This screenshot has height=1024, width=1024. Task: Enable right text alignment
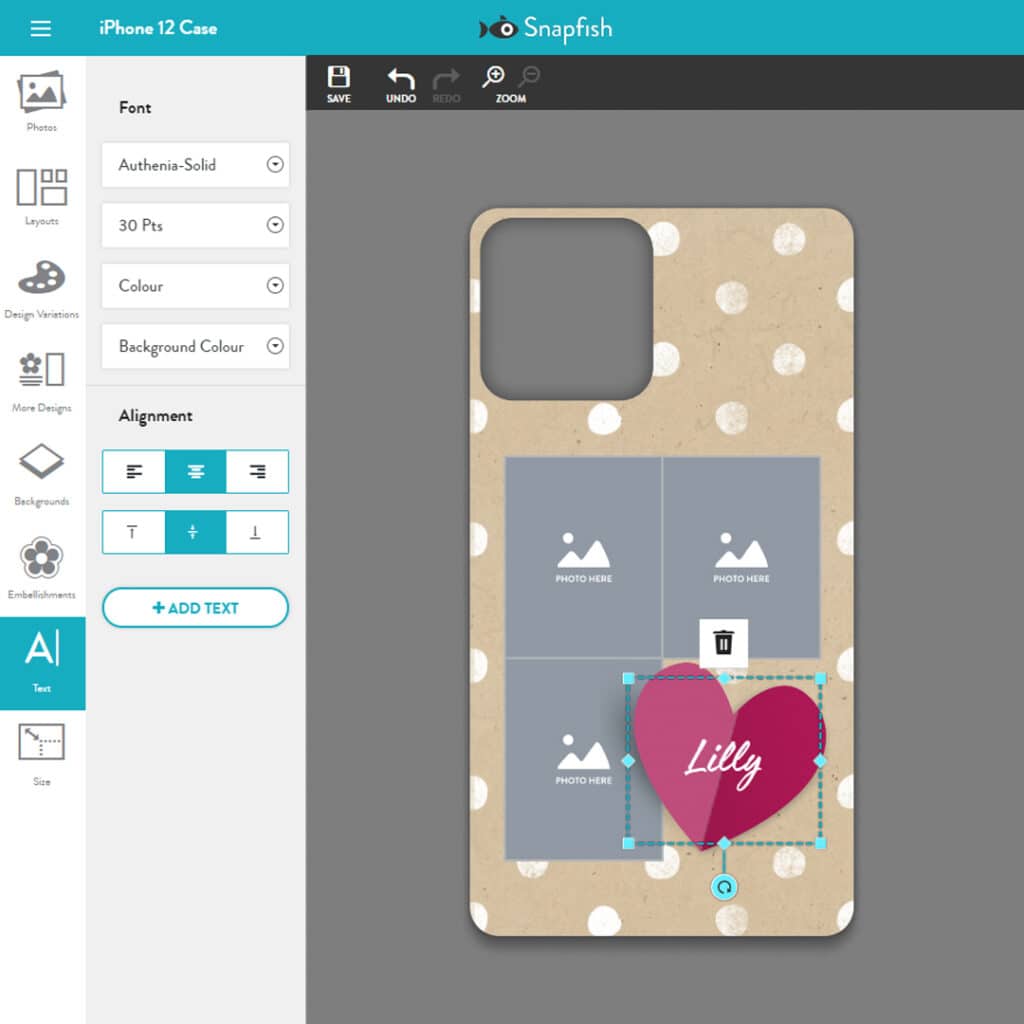point(257,471)
